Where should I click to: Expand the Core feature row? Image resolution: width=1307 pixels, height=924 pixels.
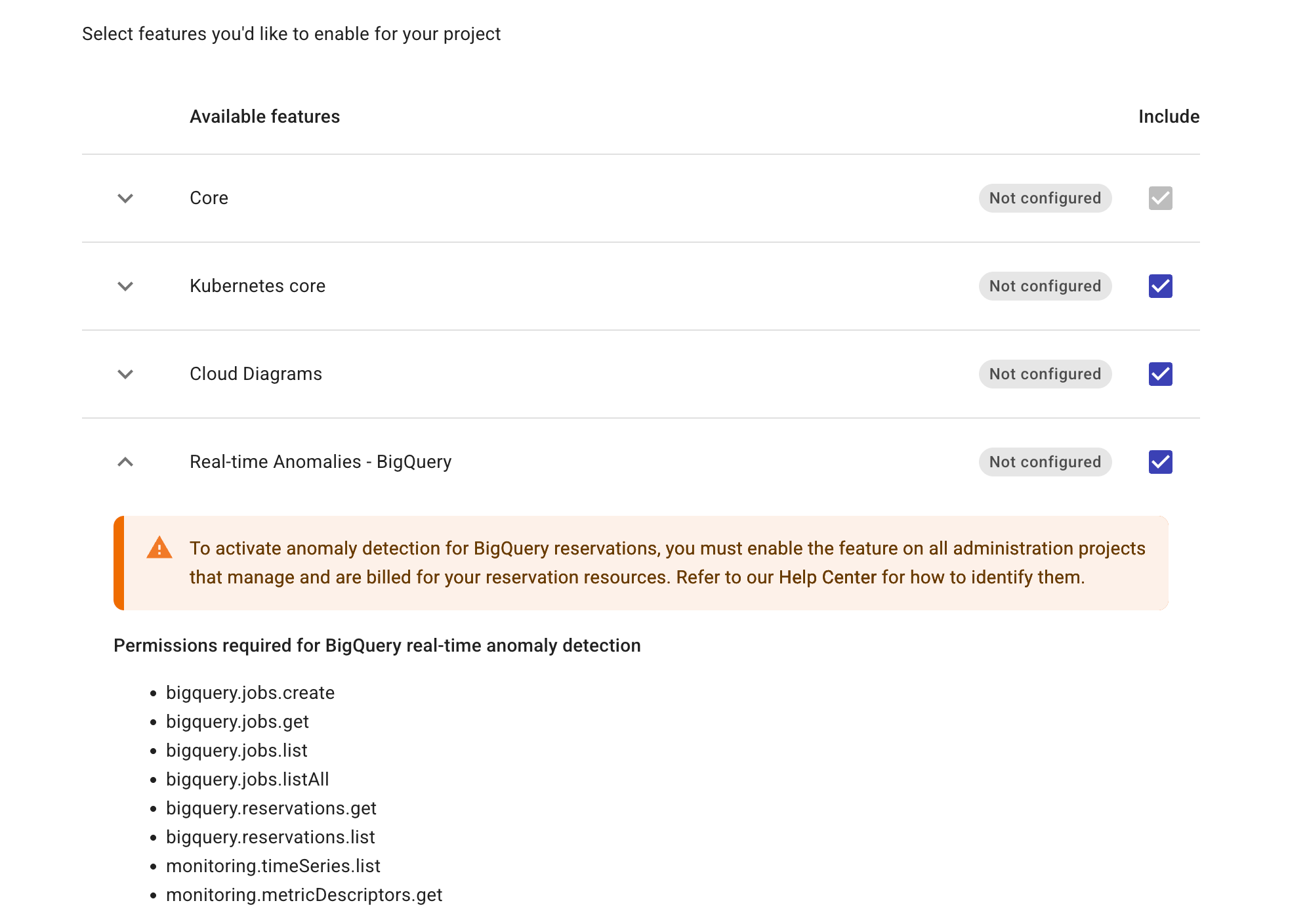point(125,198)
